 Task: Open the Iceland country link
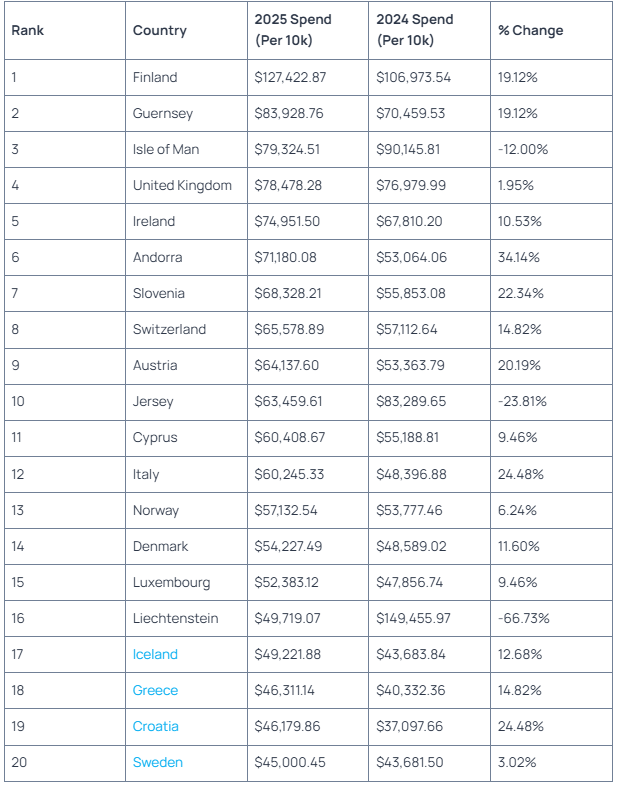(155, 654)
